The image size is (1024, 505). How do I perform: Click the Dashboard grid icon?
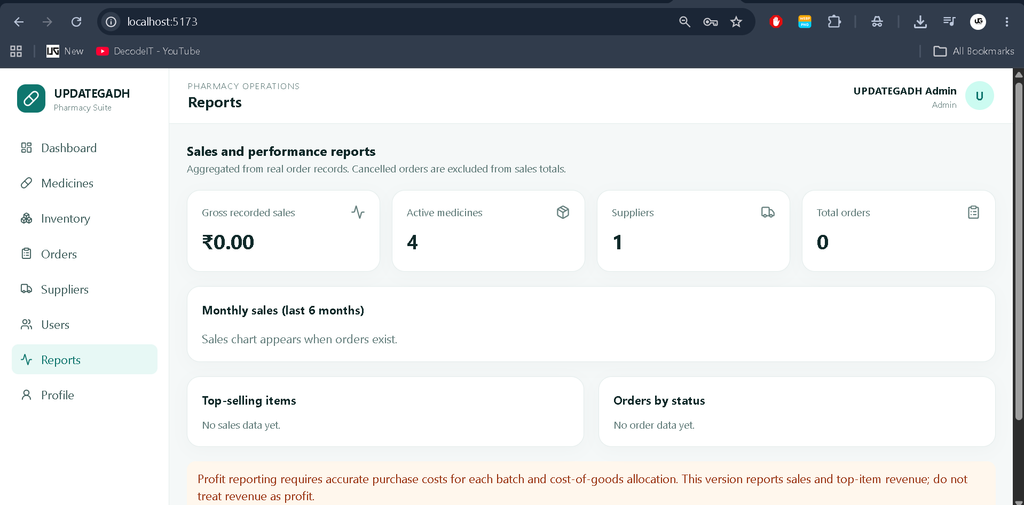coord(26,148)
